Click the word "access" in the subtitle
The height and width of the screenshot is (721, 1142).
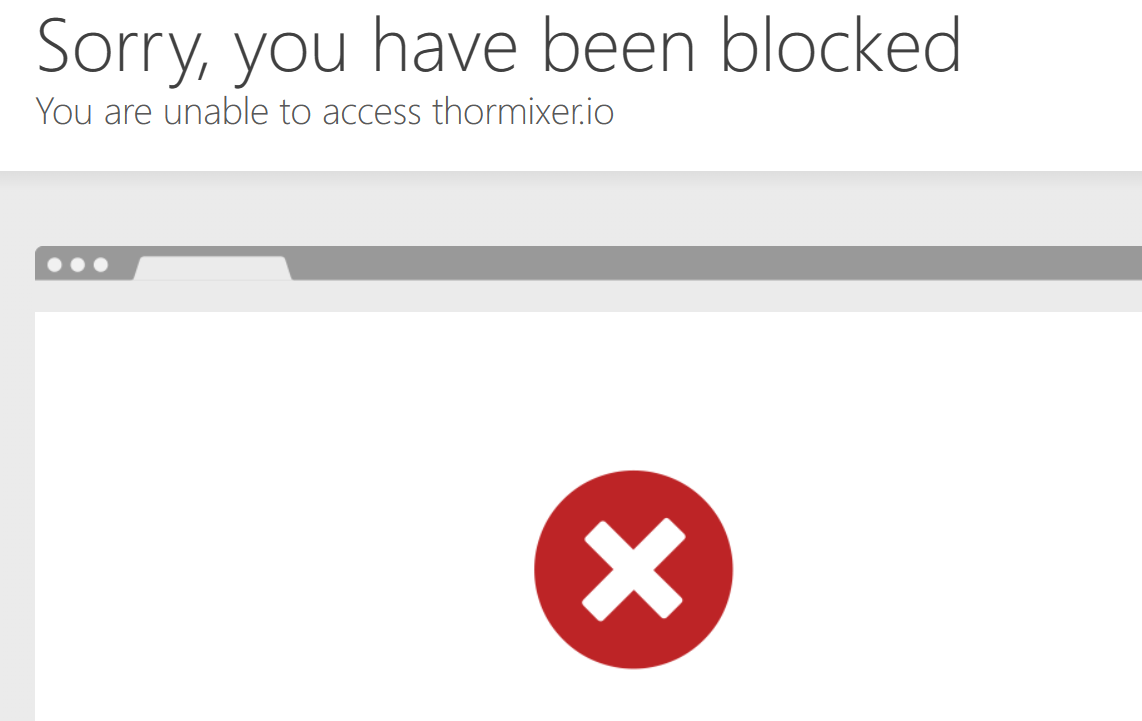pos(371,114)
